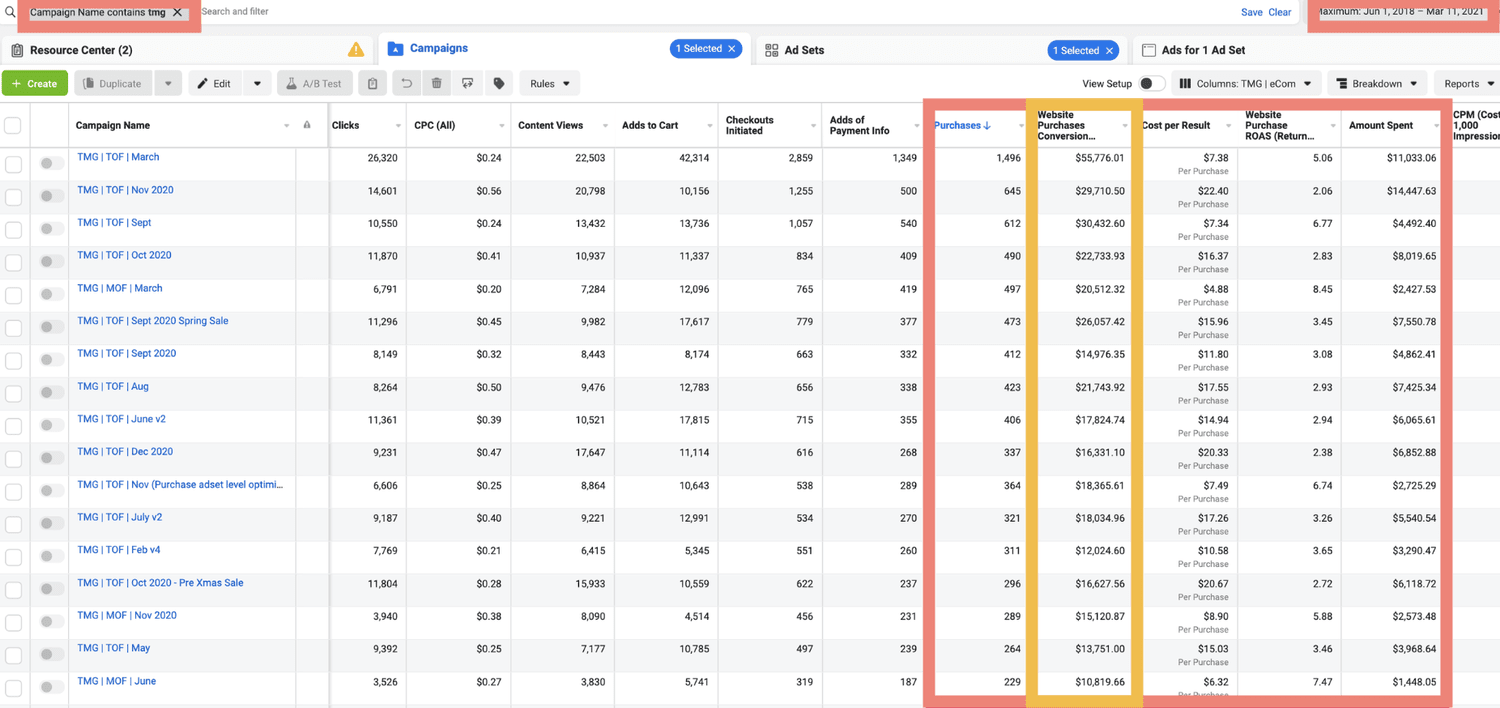
Task: Click the clipboard icon next to A/B Test
Action: point(372,84)
